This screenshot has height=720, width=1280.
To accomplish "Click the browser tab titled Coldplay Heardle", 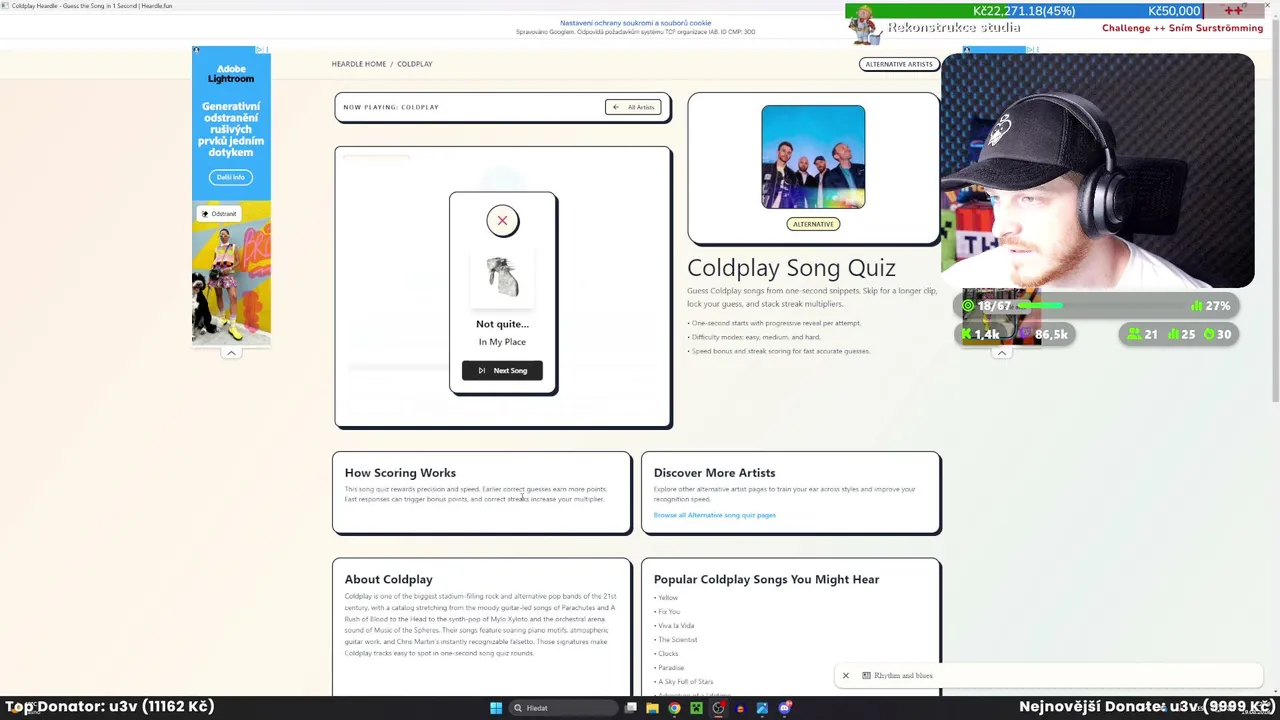I will pos(92,6).
